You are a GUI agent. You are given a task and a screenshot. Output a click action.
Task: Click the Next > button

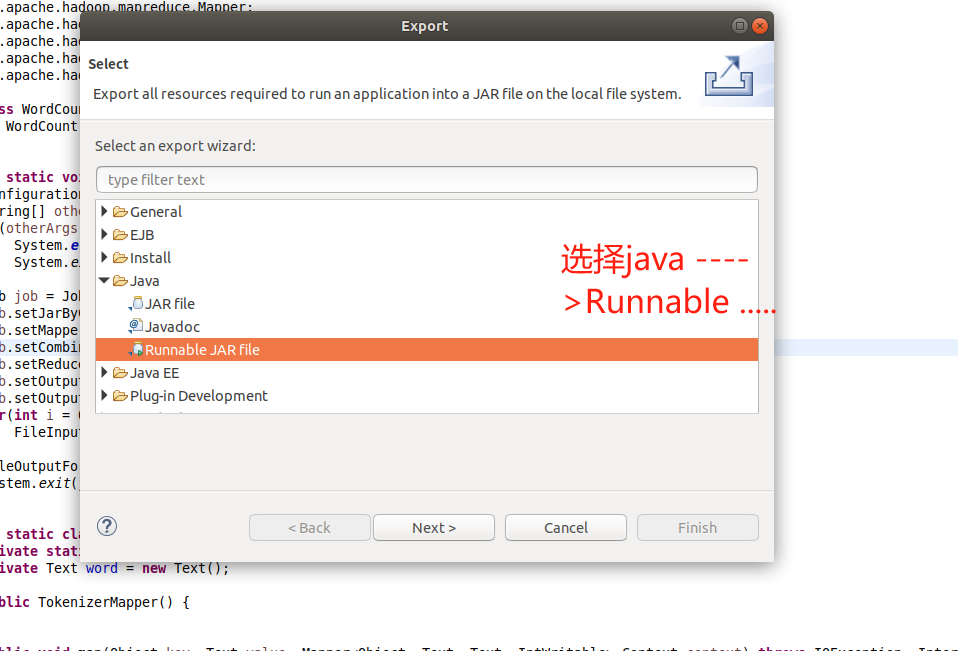(x=434, y=528)
